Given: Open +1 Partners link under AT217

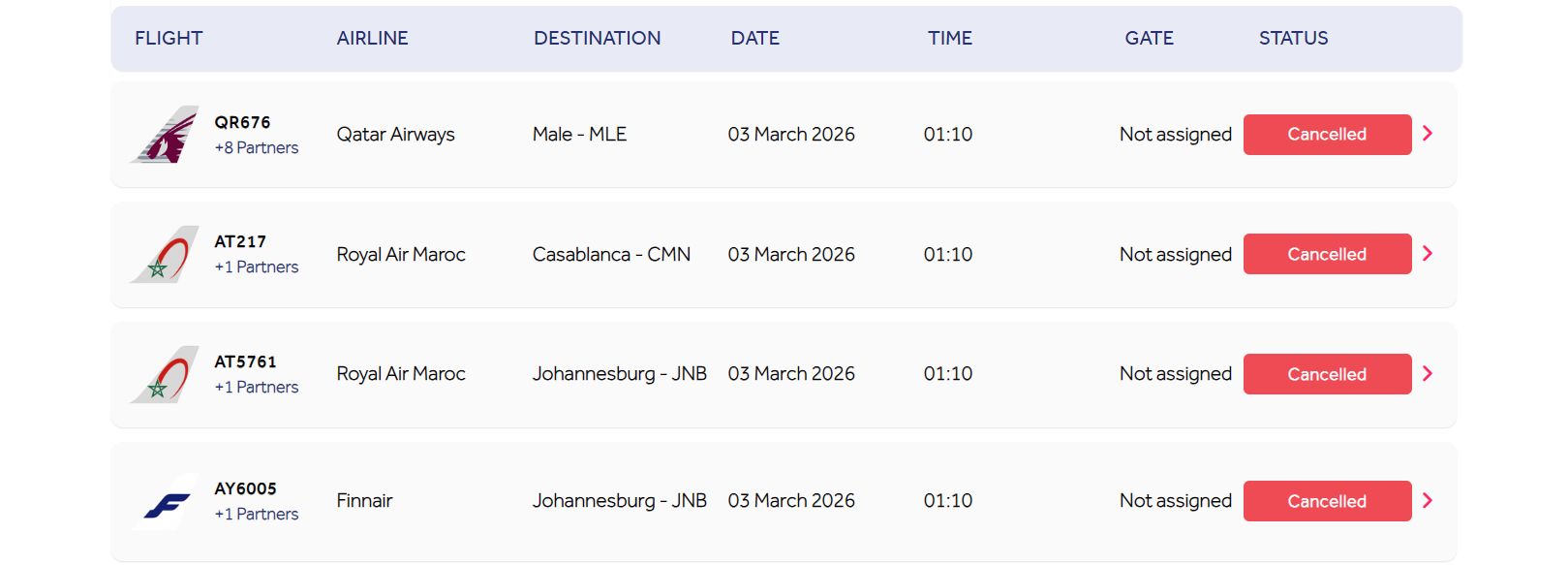Looking at the screenshot, I should click(x=257, y=267).
